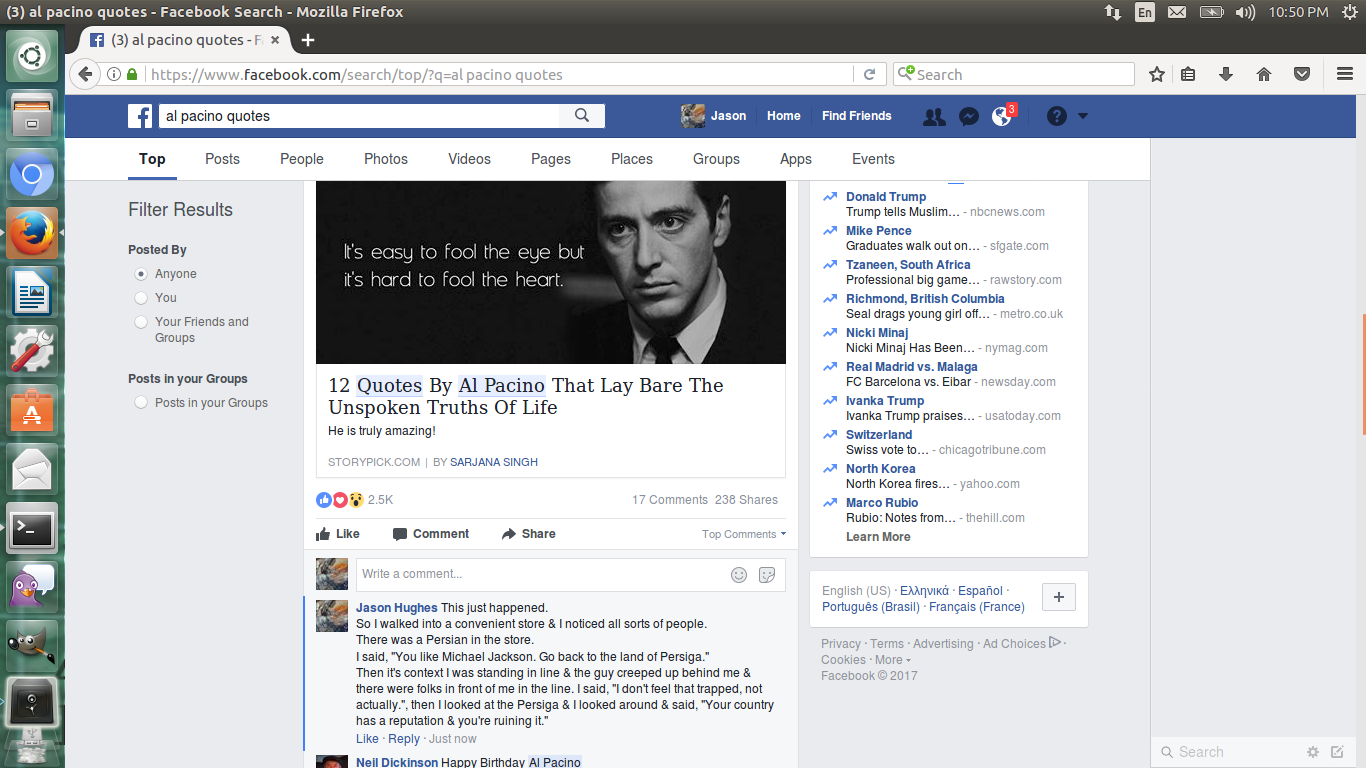Click Learn More under trending topics

coord(878,537)
